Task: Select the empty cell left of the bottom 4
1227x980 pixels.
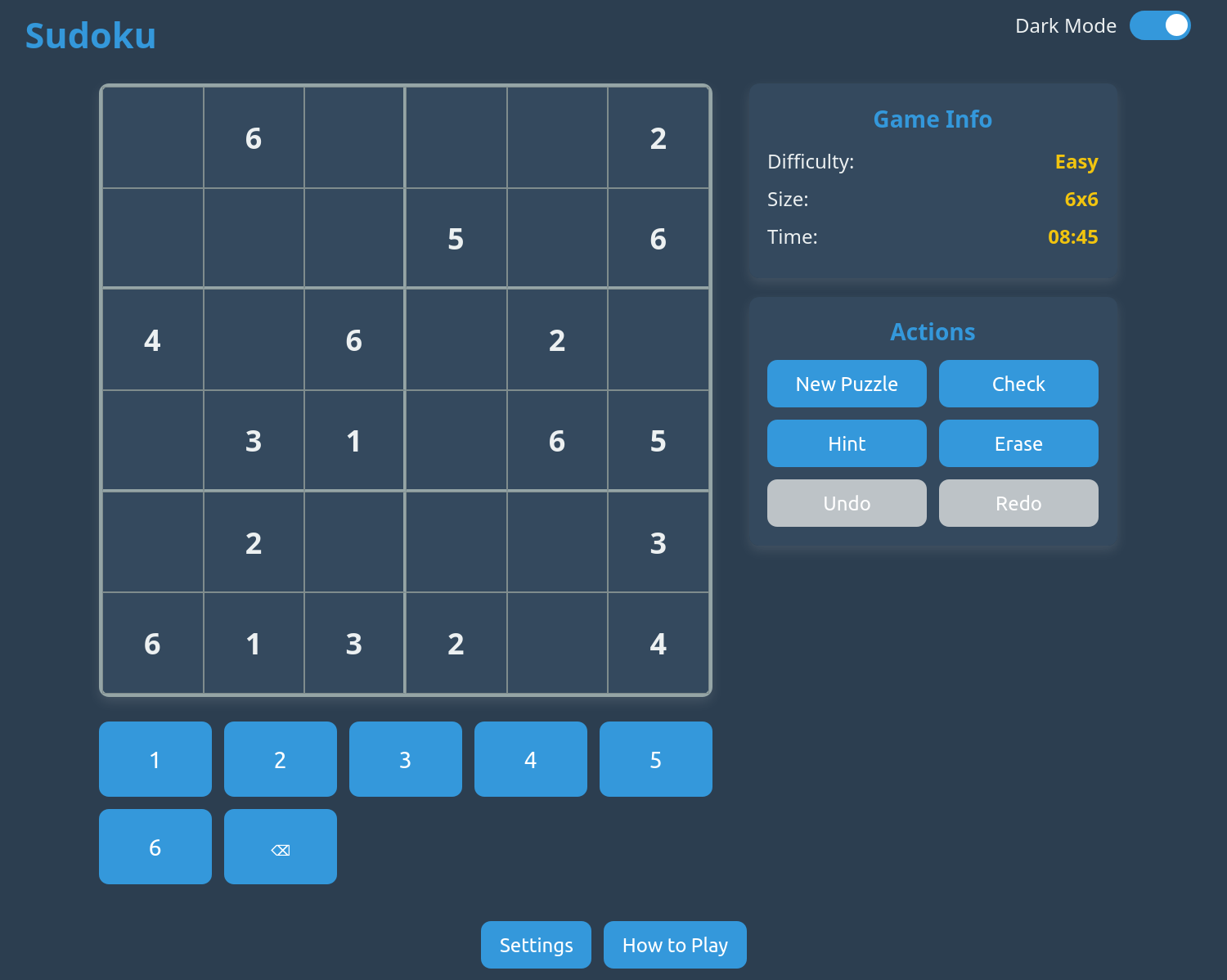Action: 557,643
